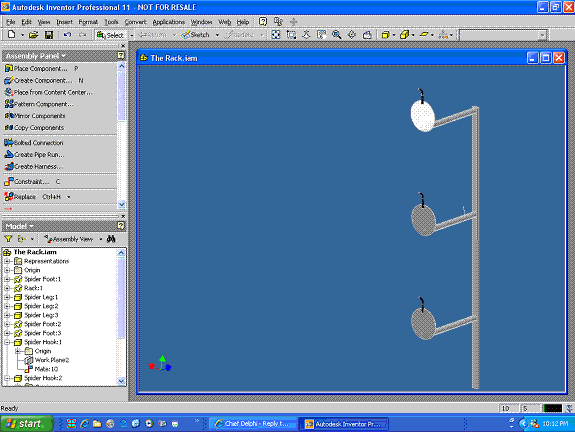Click the Zoom Window icon

pyautogui.click(x=291, y=35)
